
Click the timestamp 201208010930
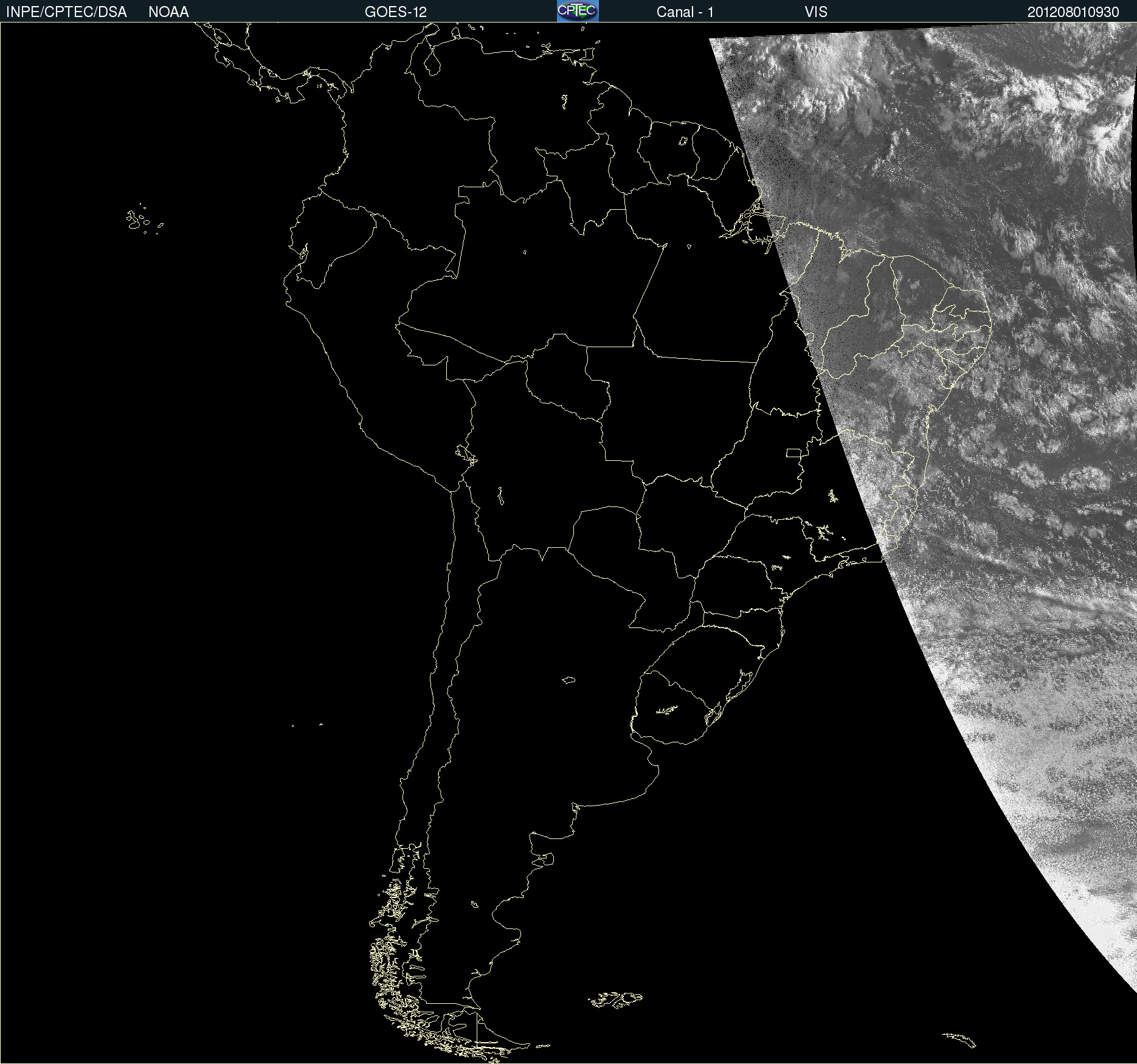pos(1073,12)
